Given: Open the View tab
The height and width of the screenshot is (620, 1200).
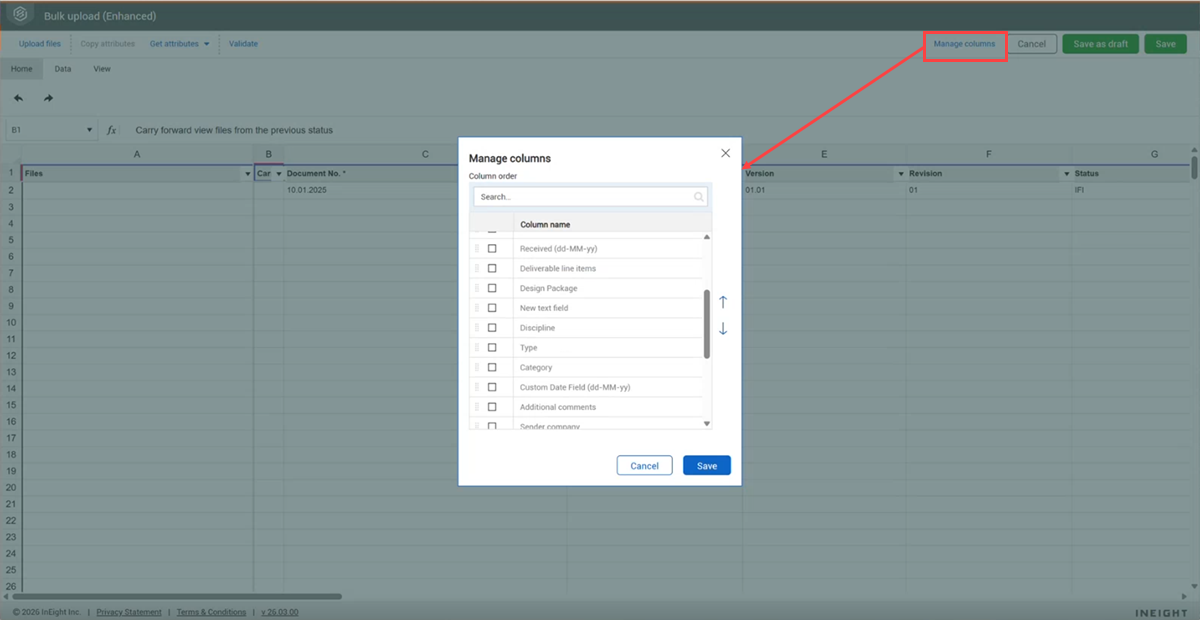Looking at the screenshot, I should pos(102,69).
